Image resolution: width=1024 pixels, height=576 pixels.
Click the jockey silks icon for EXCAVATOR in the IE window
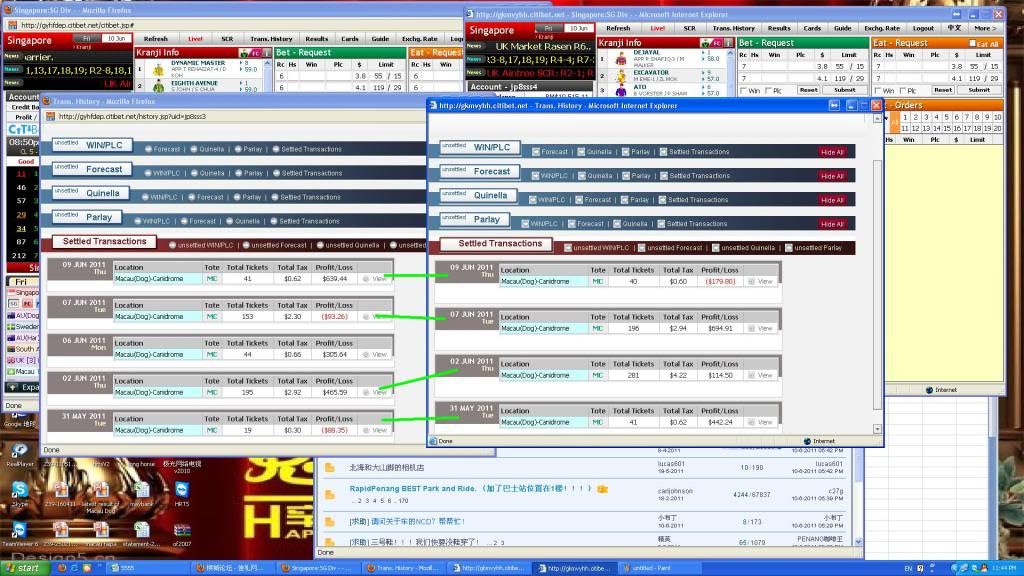click(621, 77)
